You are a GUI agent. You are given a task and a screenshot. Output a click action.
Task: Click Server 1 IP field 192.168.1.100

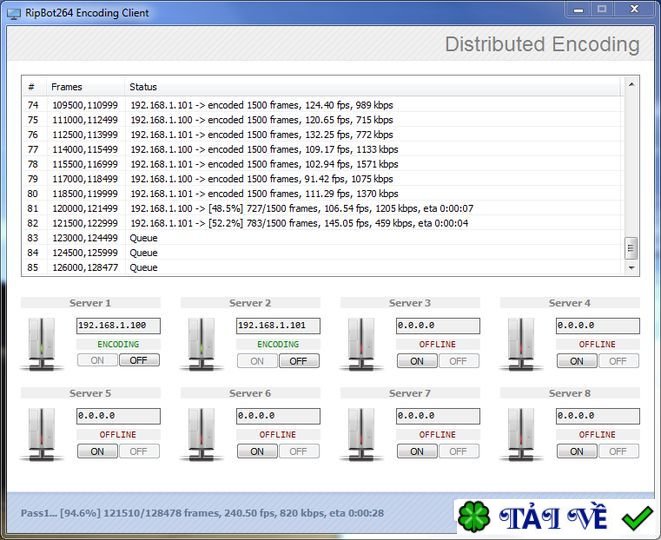click(118, 326)
